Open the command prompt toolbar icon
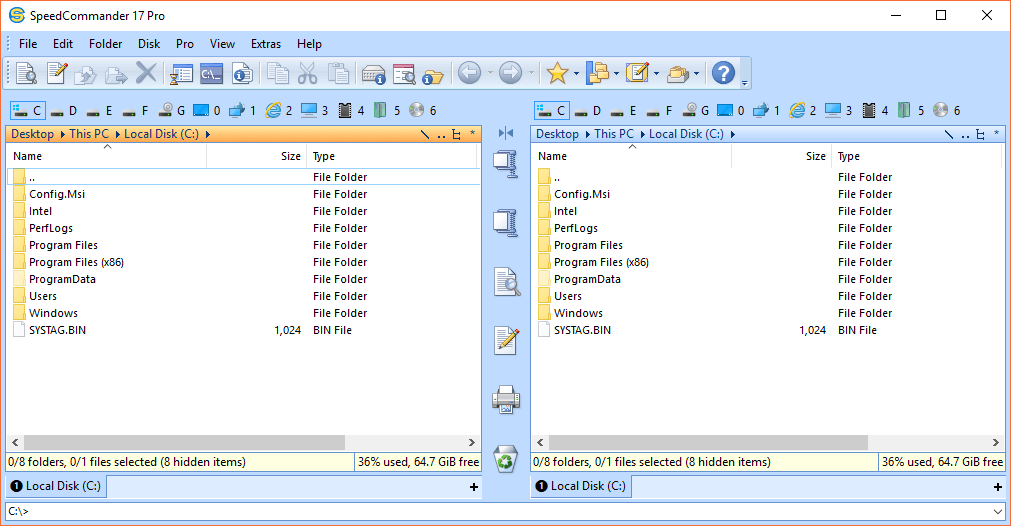Viewport: 1011px width, 526px height. tap(211, 73)
